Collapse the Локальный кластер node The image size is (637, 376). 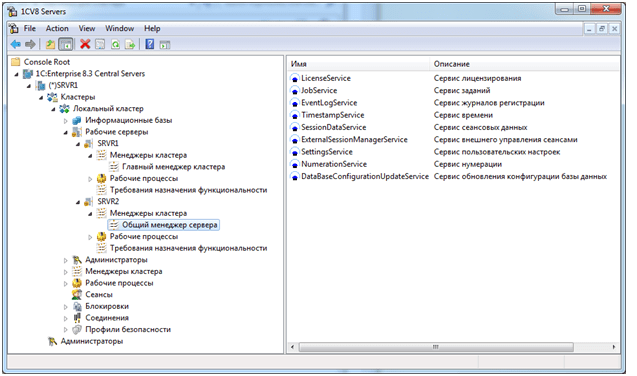[x=53, y=109]
